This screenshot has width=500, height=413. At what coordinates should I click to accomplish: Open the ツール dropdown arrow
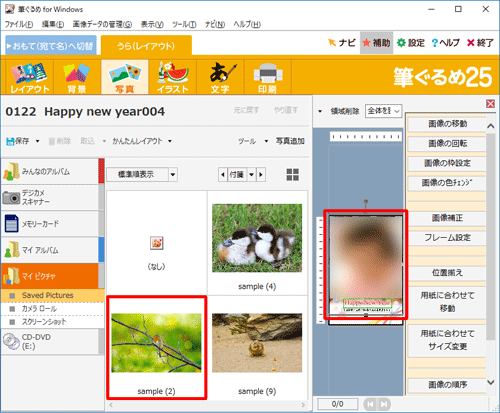(x=266, y=141)
